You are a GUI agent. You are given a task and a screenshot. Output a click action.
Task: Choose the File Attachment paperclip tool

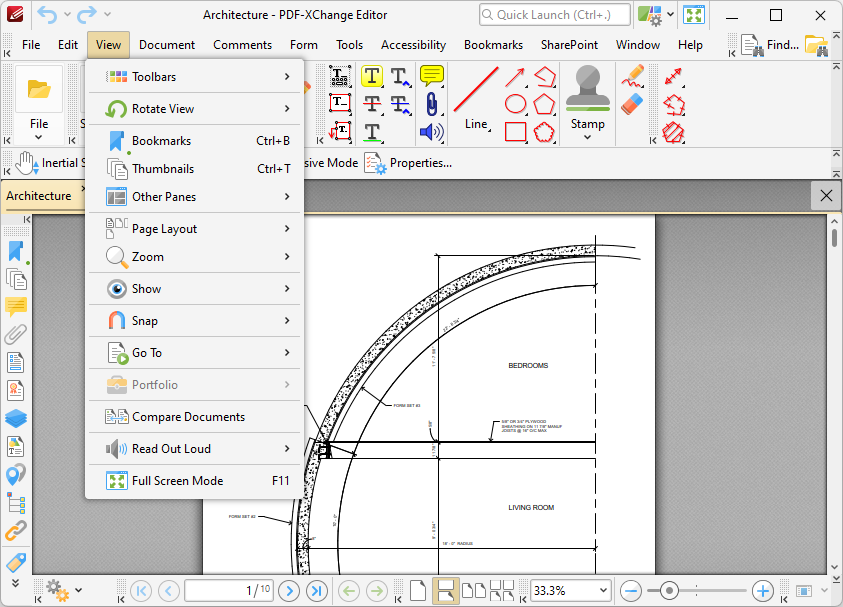pos(432,104)
